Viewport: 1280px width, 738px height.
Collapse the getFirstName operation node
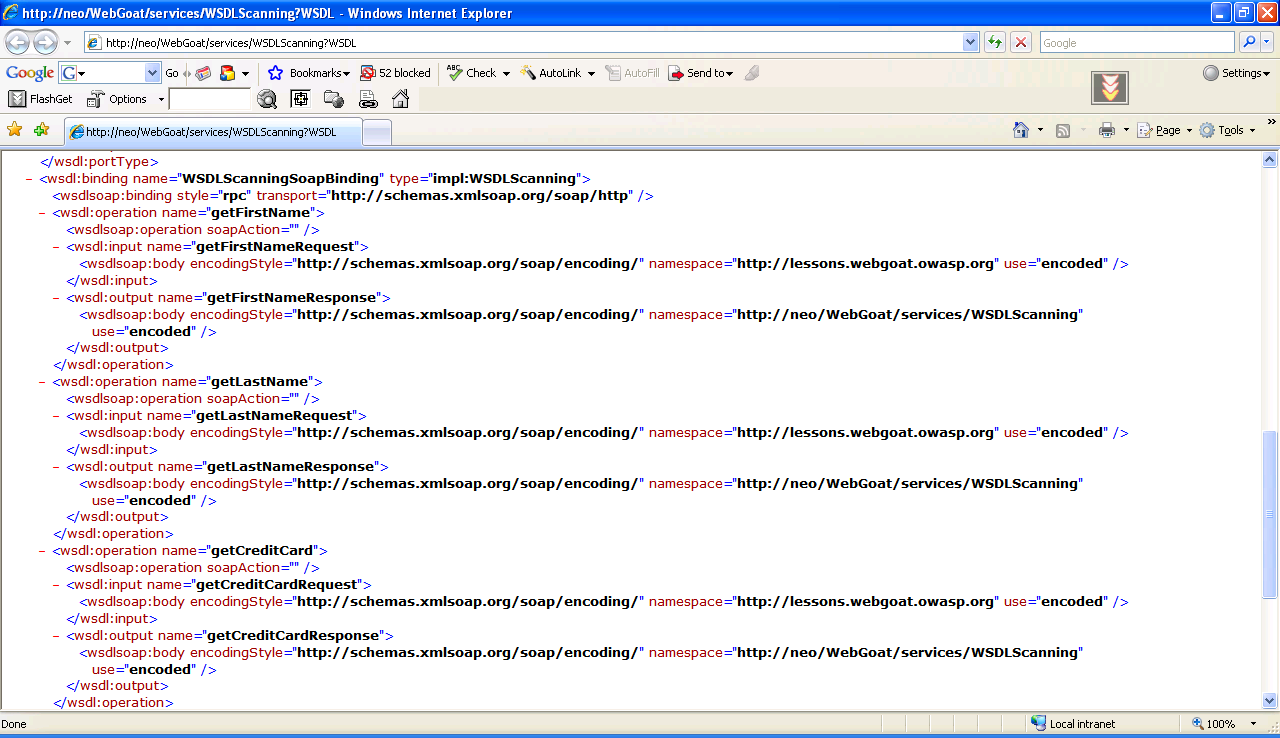[x=42, y=213]
